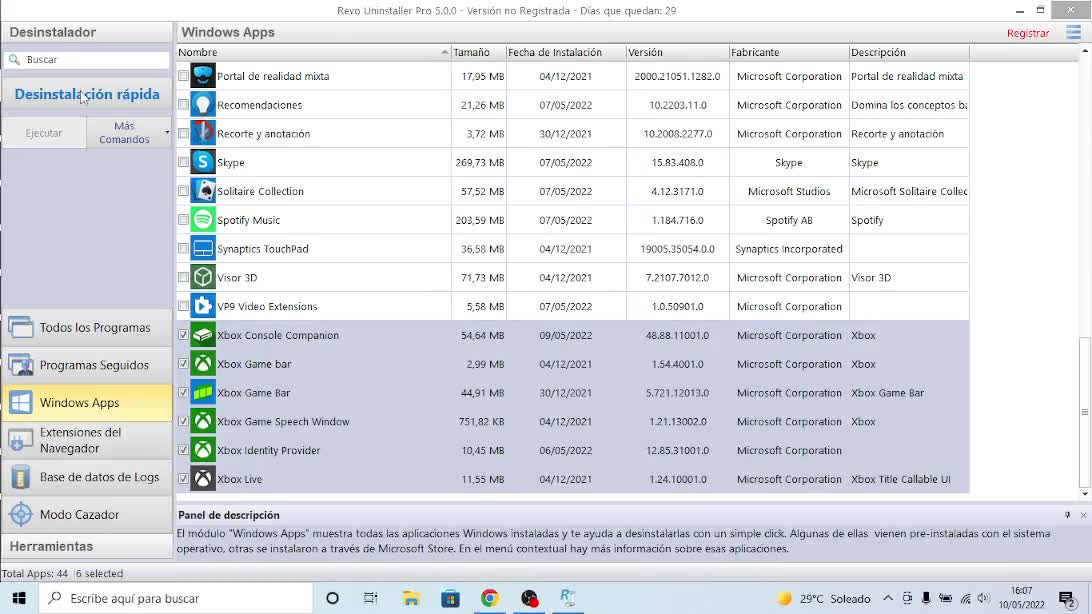Select the Recorte y anotación app icon
The height and width of the screenshot is (614, 1092).
(x=203, y=133)
